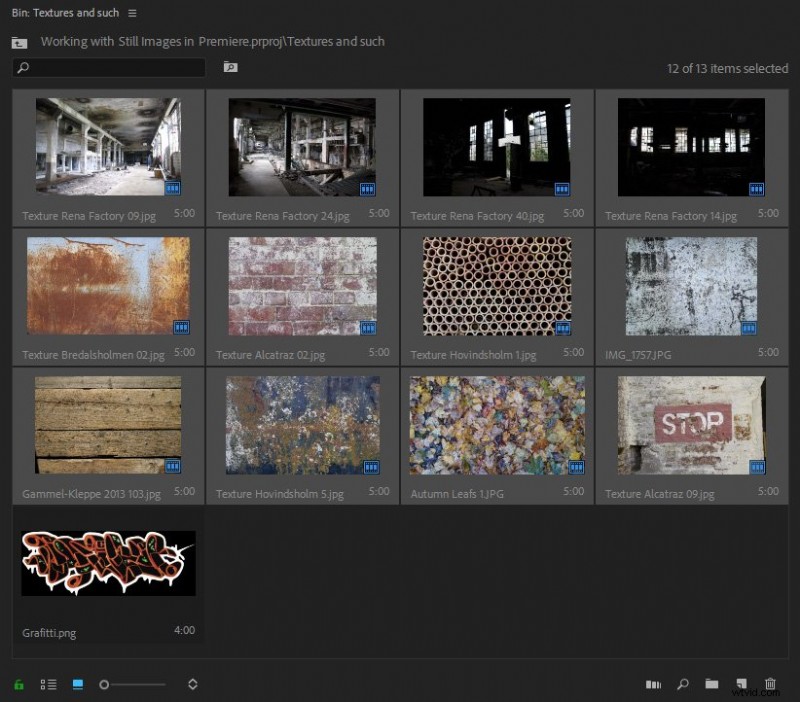Select the Grafitti.png thumbnail
The width and height of the screenshot is (800, 702).
click(108, 563)
